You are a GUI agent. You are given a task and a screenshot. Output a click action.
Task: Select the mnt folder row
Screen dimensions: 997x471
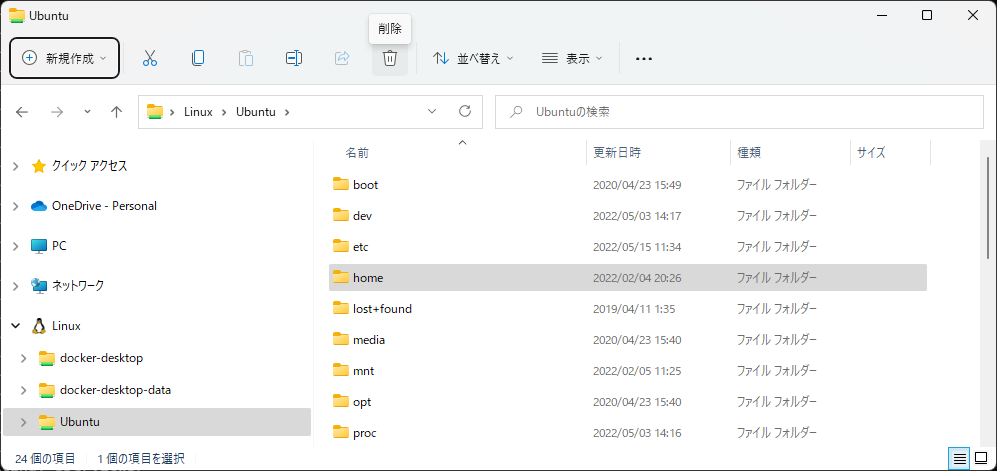click(628, 371)
